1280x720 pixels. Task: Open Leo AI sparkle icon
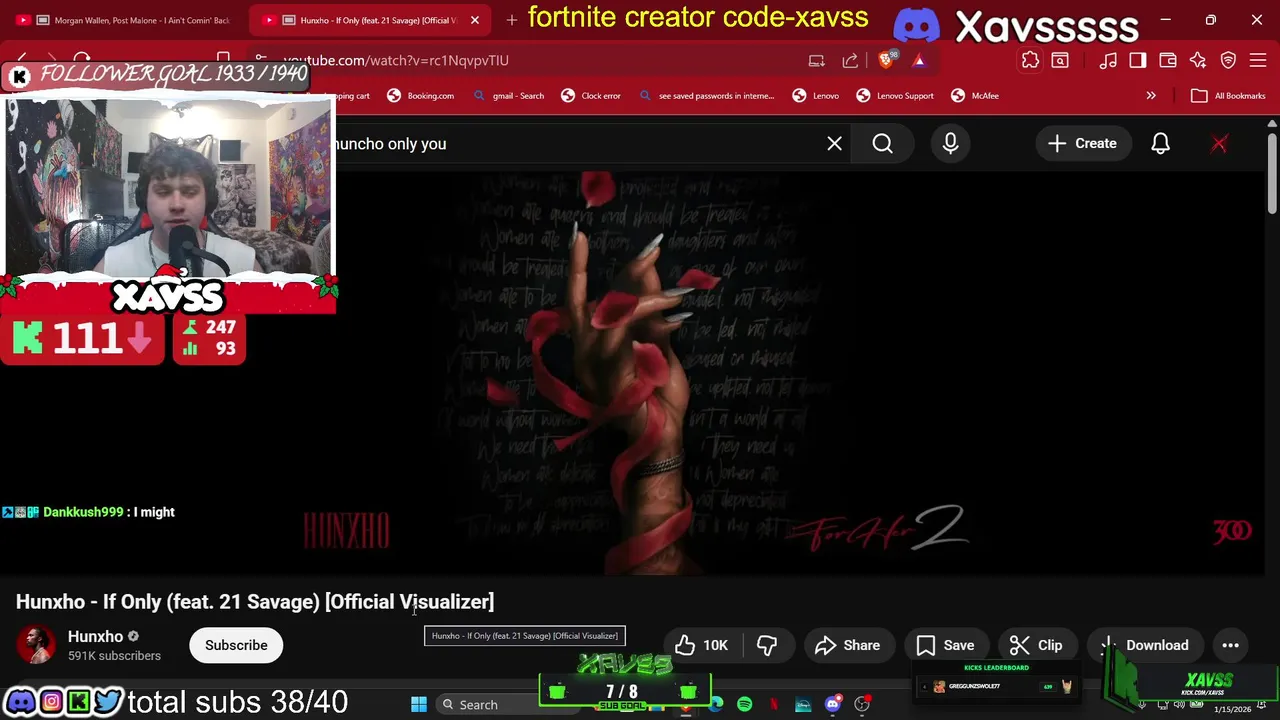(x=1198, y=61)
